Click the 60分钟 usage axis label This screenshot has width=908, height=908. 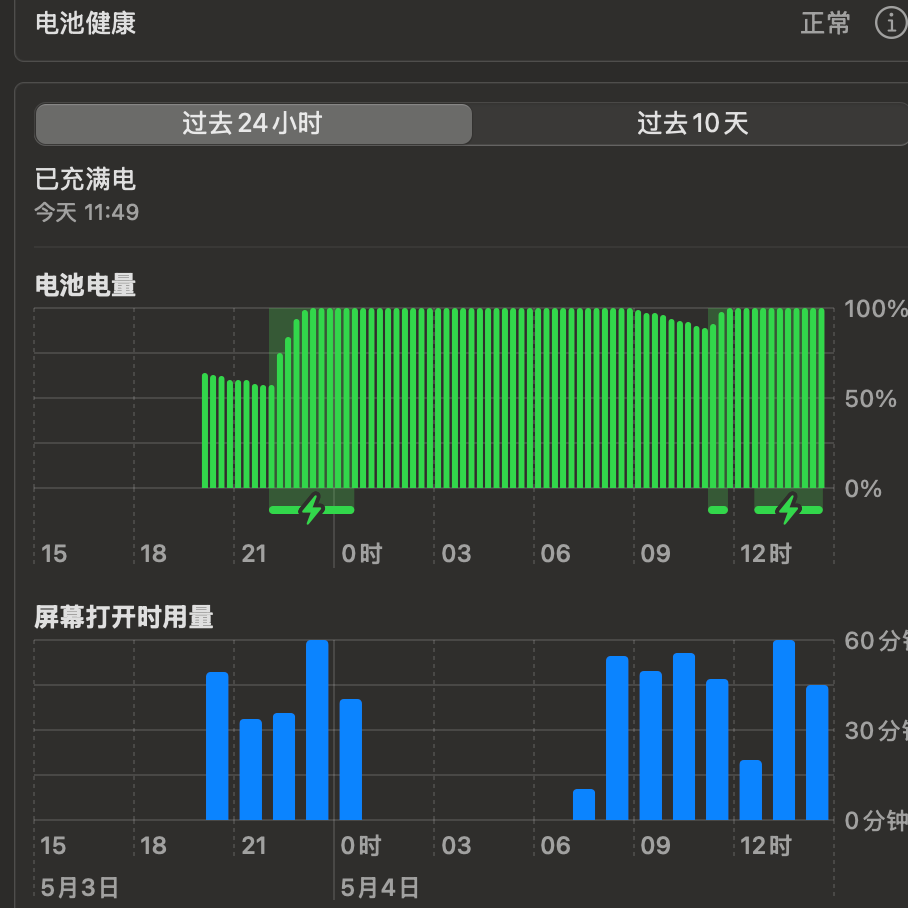(x=876, y=640)
